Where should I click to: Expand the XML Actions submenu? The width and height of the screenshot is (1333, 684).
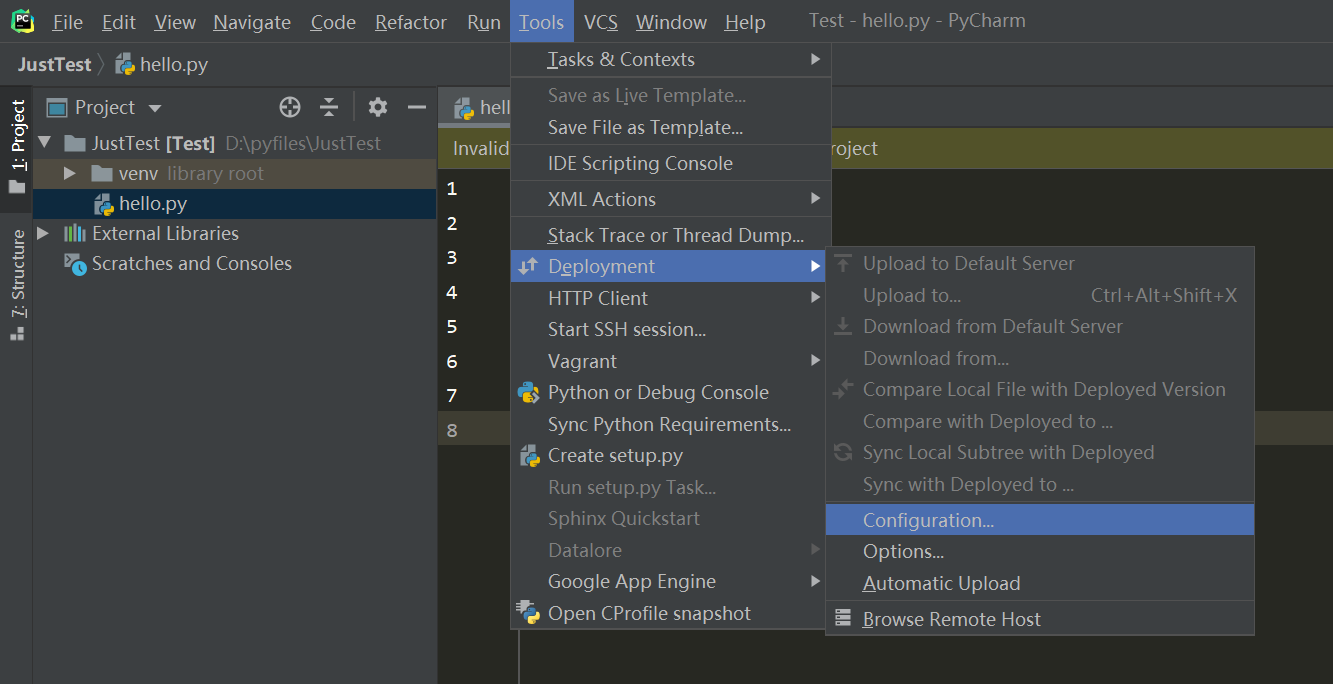coord(816,199)
